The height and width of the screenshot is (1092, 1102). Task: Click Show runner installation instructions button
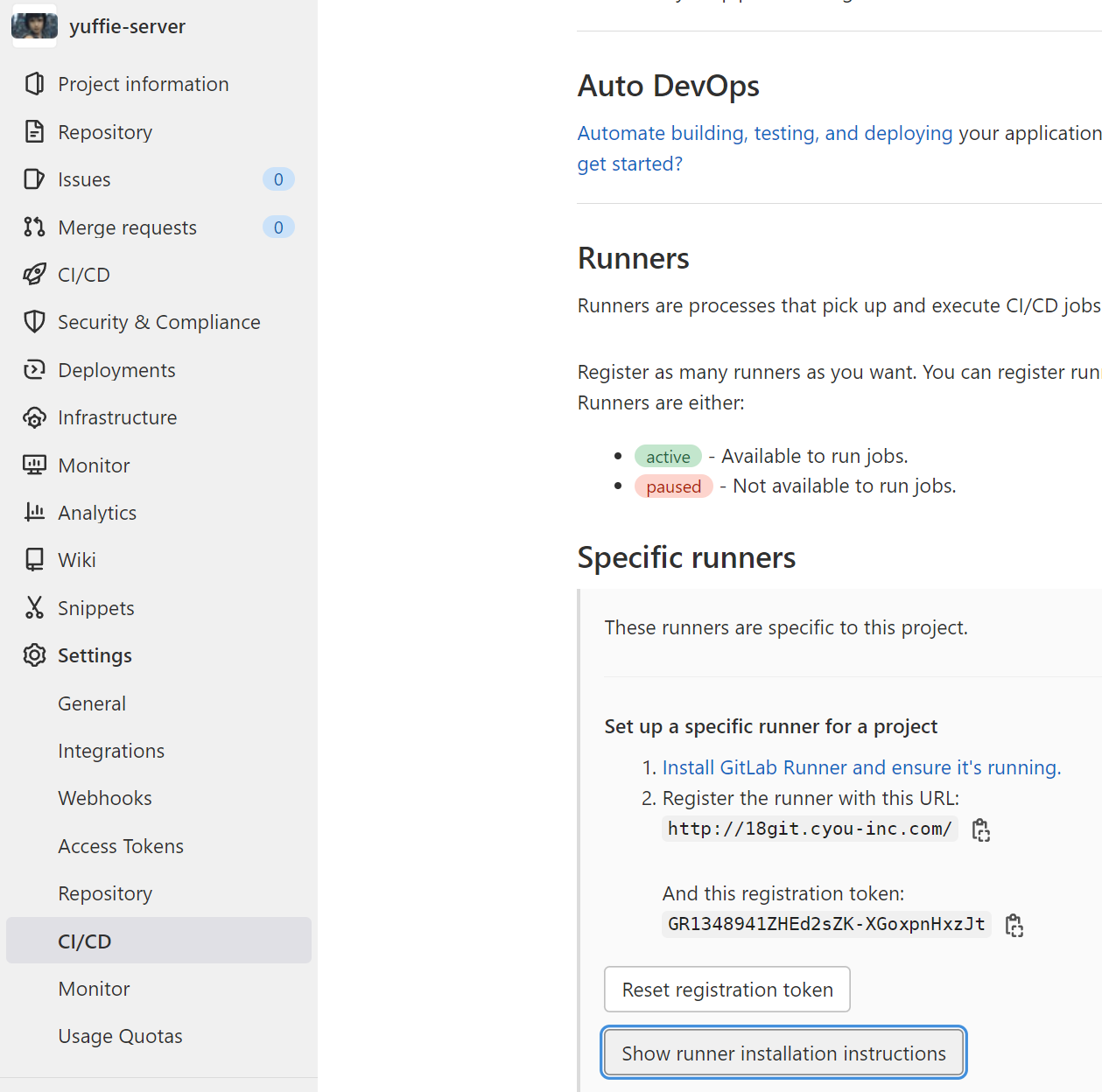point(784,1053)
